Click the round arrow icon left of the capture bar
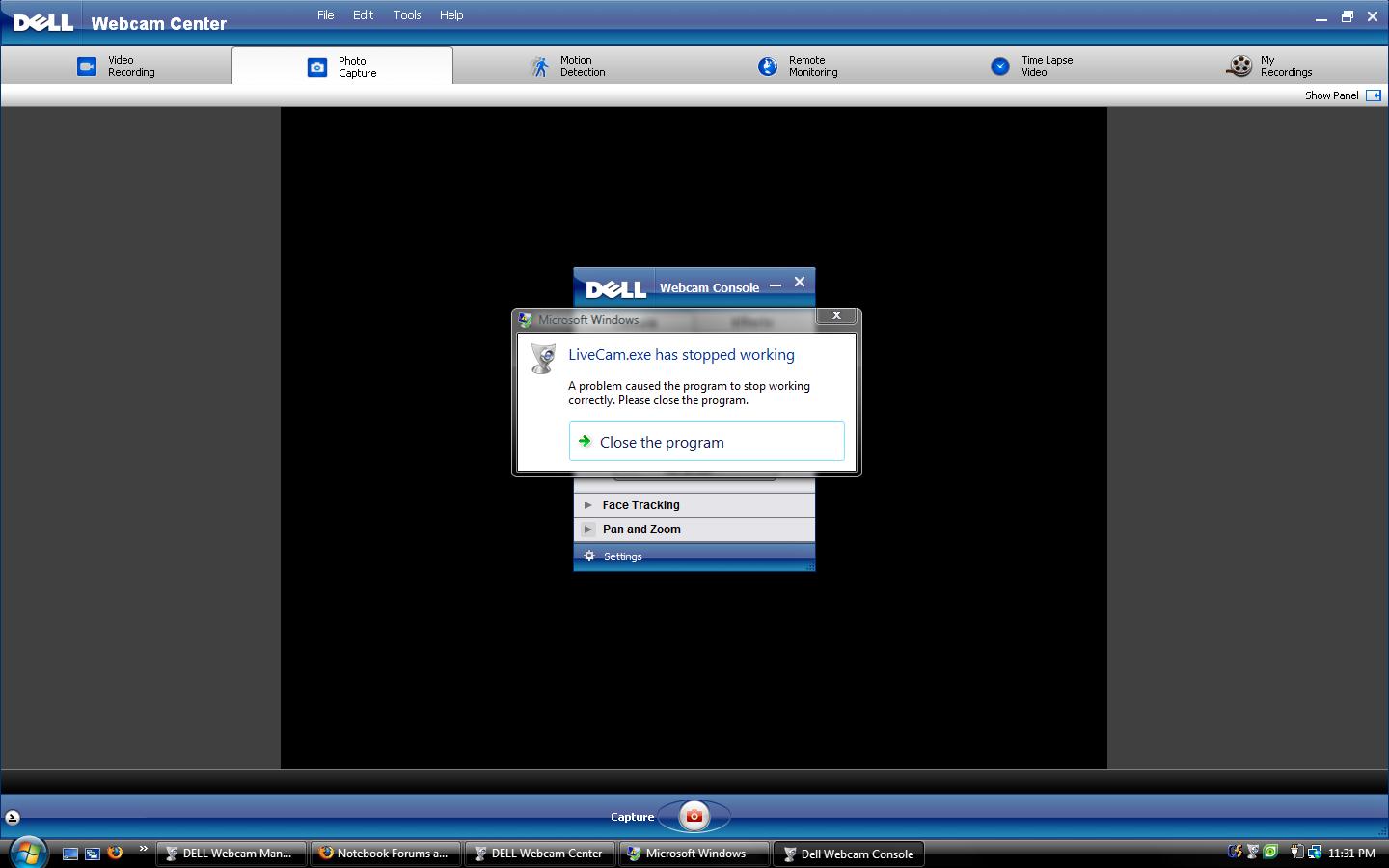 click(x=13, y=817)
